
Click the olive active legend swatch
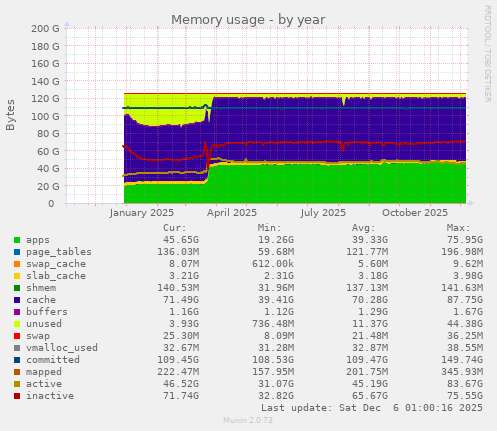coord(17,384)
